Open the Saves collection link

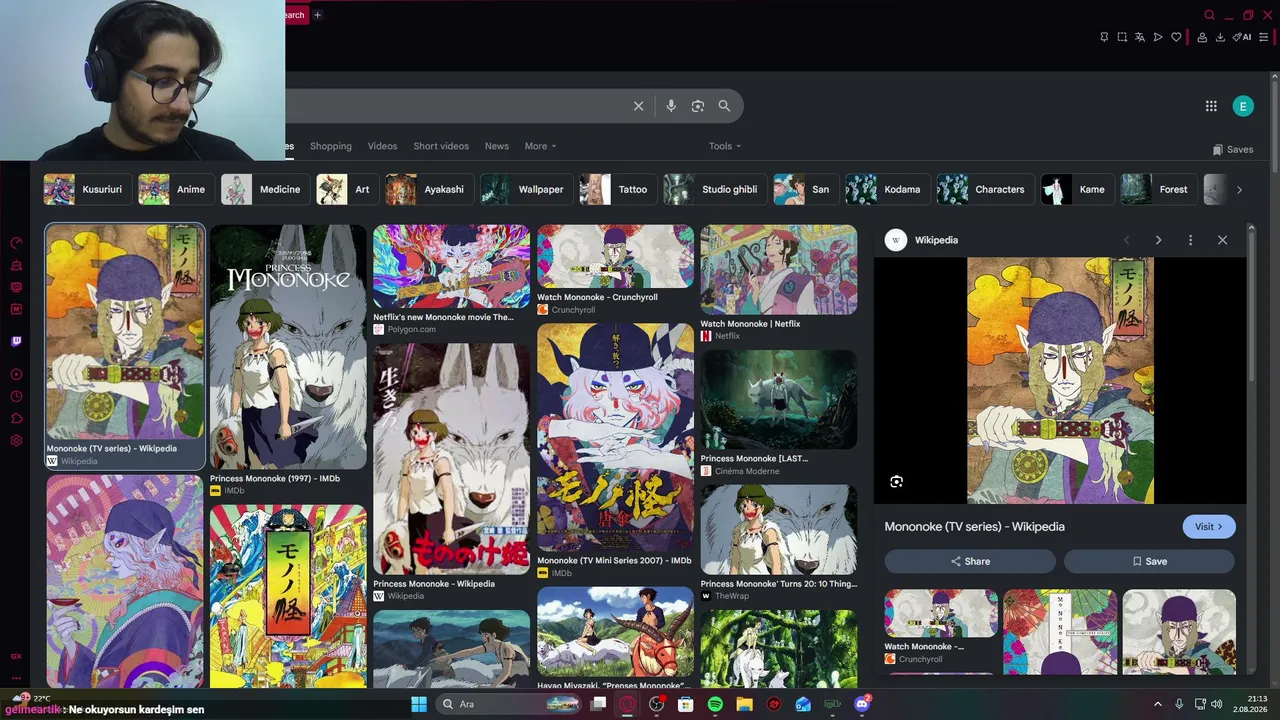(x=1233, y=150)
